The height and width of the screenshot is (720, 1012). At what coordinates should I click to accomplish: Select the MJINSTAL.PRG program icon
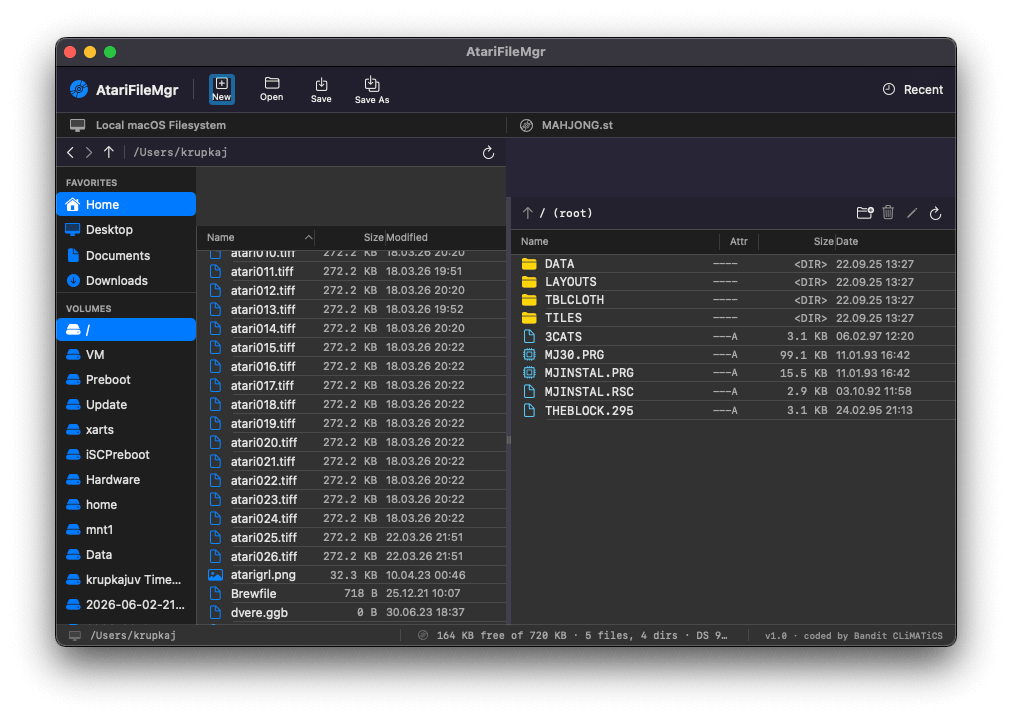529,372
